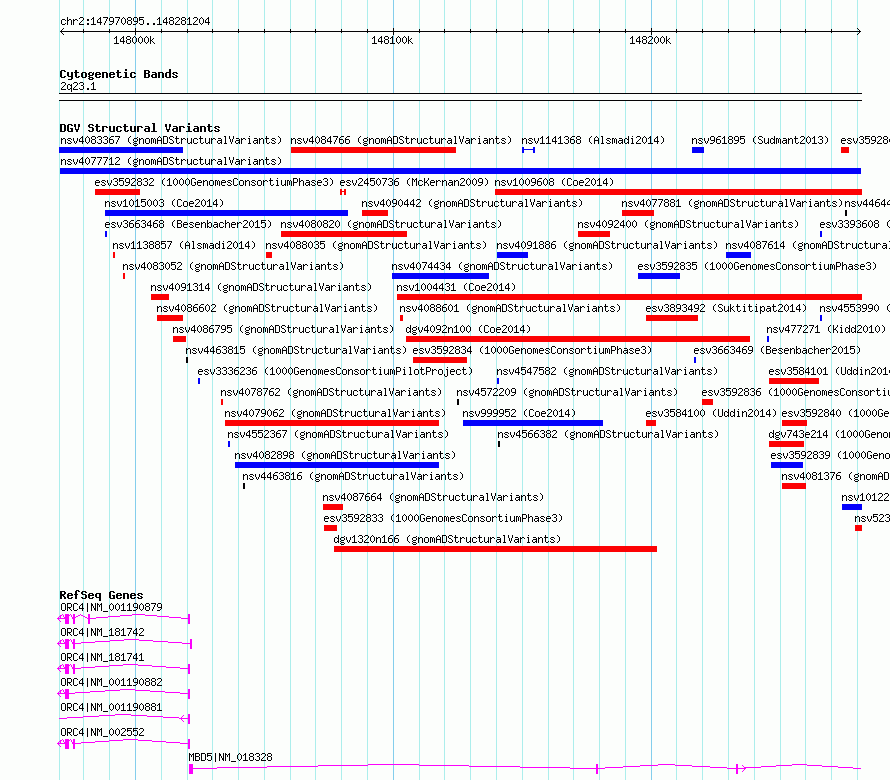The width and height of the screenshot is (890, 780).
Task: Click the red bar of nsv1009608
Action: (678, 192)
